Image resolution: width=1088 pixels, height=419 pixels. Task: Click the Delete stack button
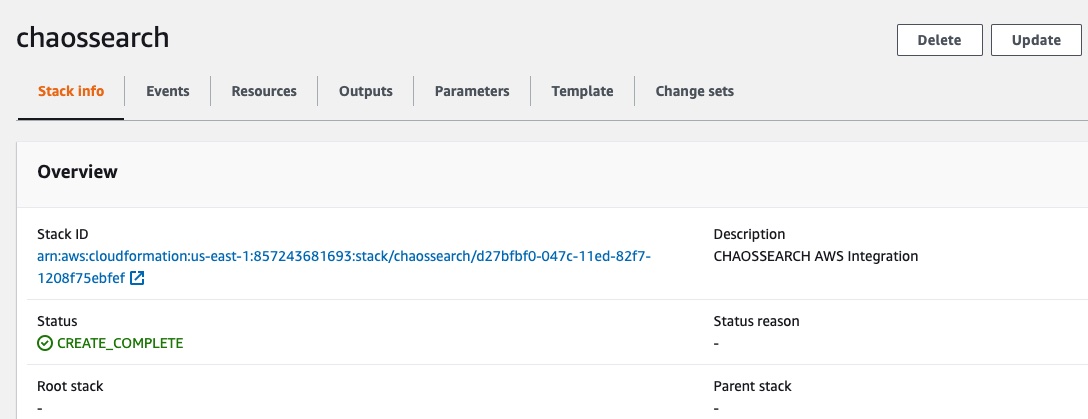pyautogui.click(x=940, y=40)
